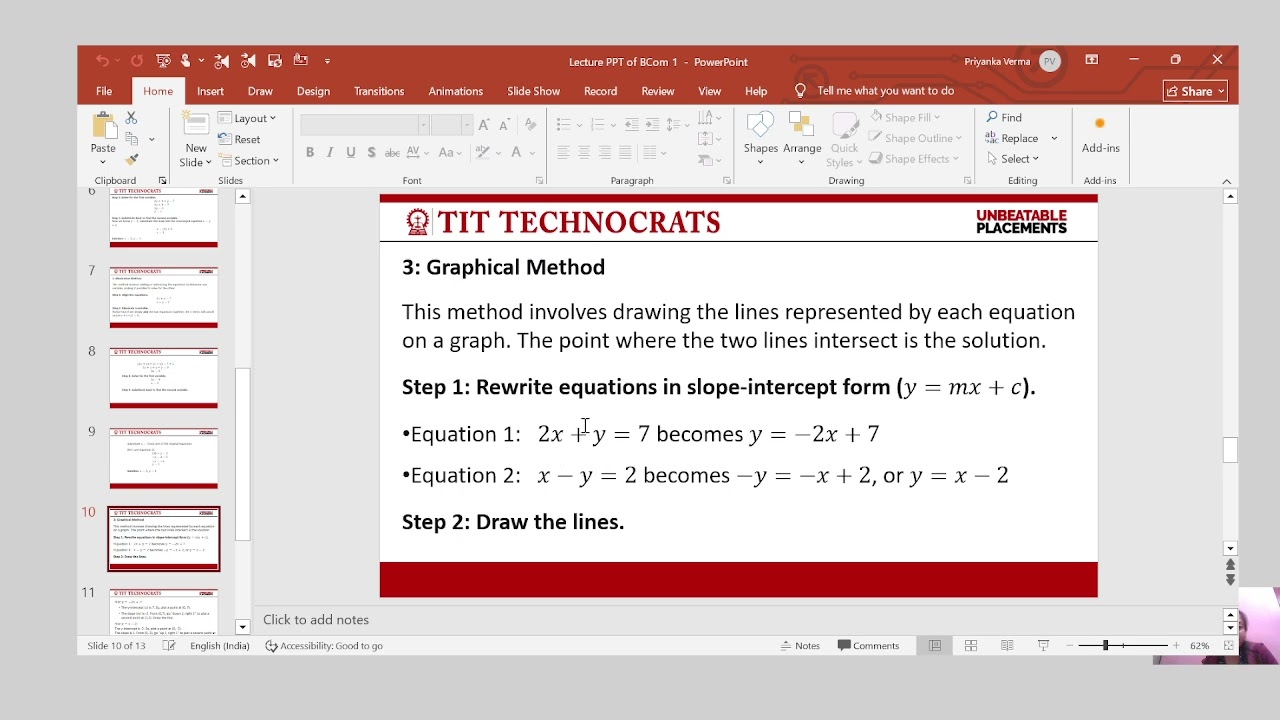Switch to Slide Sorter view icon
1280x720 pixels.
click(971, 646)
